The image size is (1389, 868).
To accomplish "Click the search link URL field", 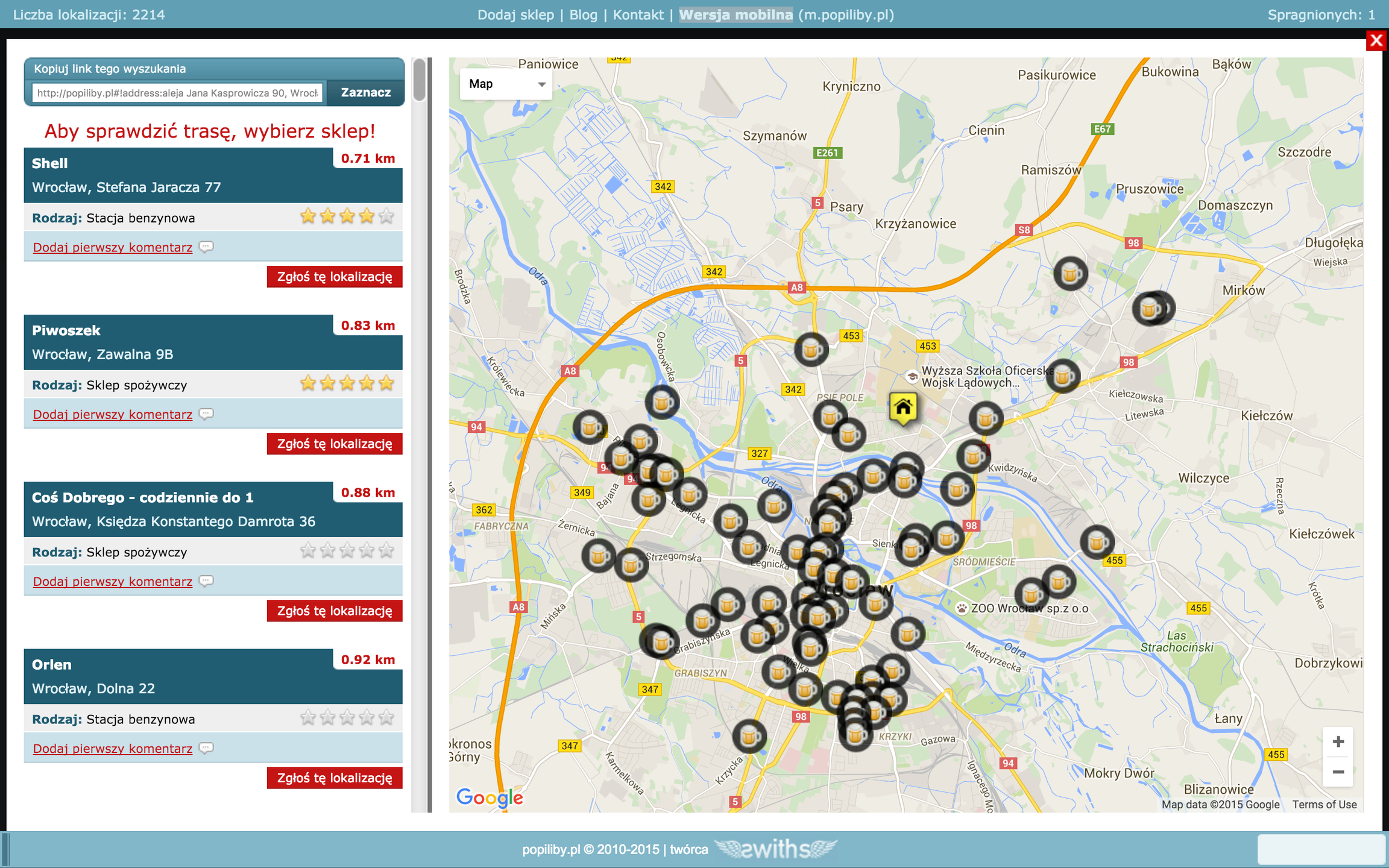I will coord(178,93).
